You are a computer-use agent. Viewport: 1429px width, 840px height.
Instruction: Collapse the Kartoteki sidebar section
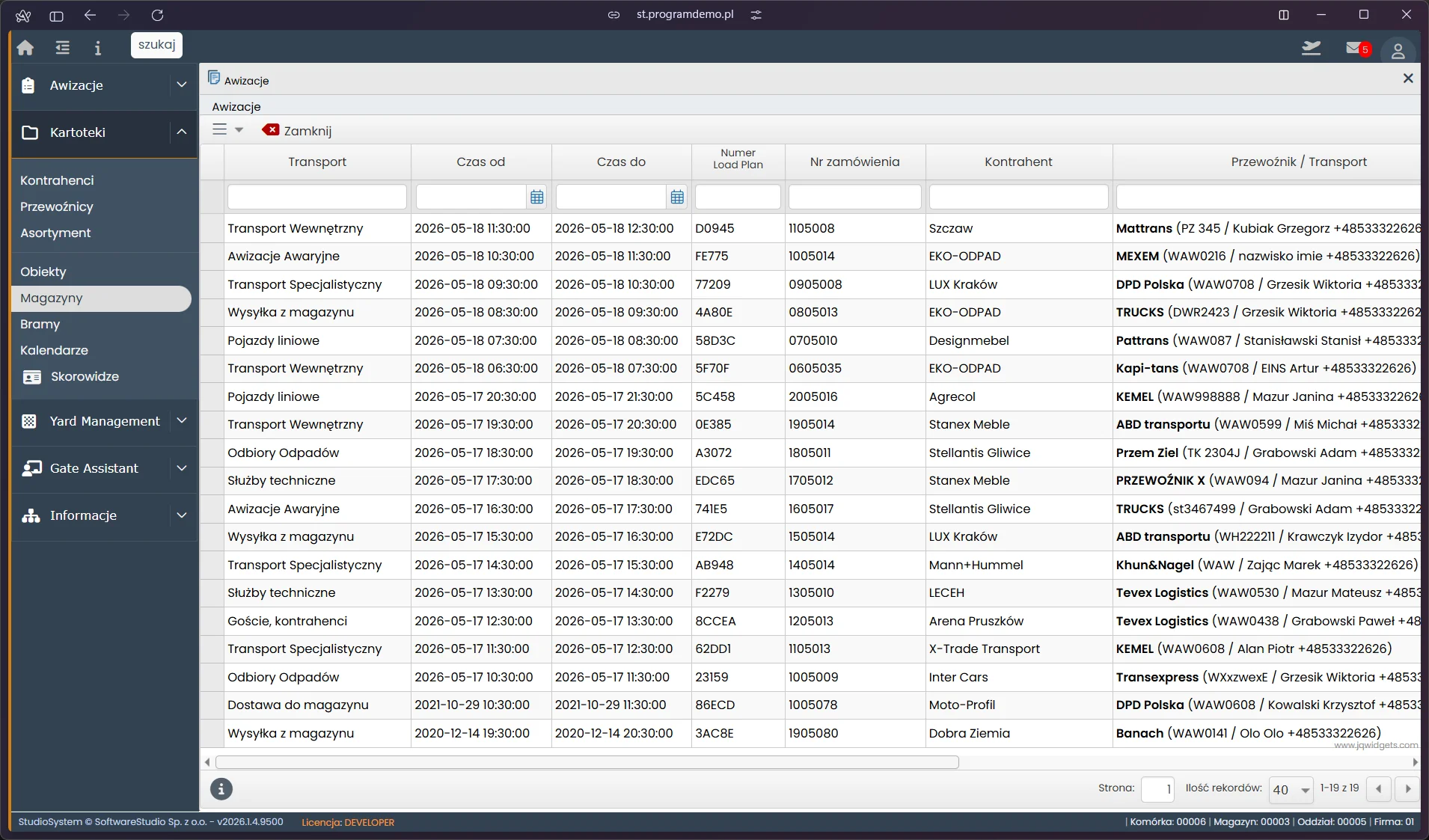coord(181,132)
